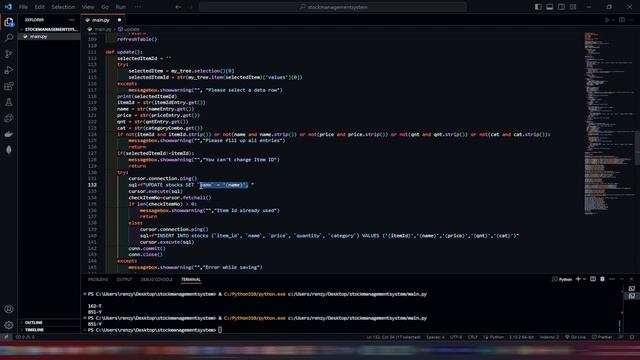Open the Selection menu
The width and height of the screenshot is (640, 360).
point(63,7)
